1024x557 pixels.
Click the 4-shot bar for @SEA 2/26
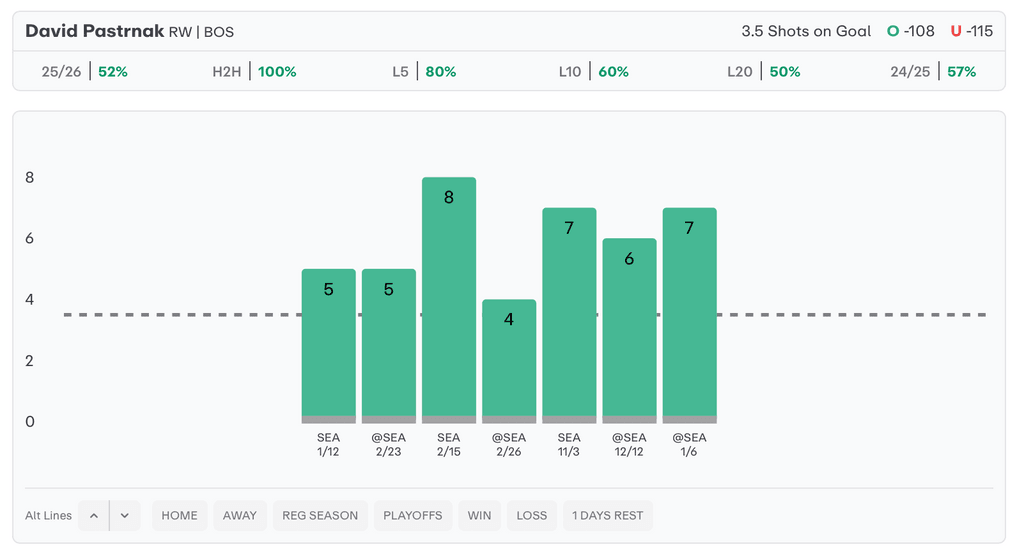click(x=509, y=360)
